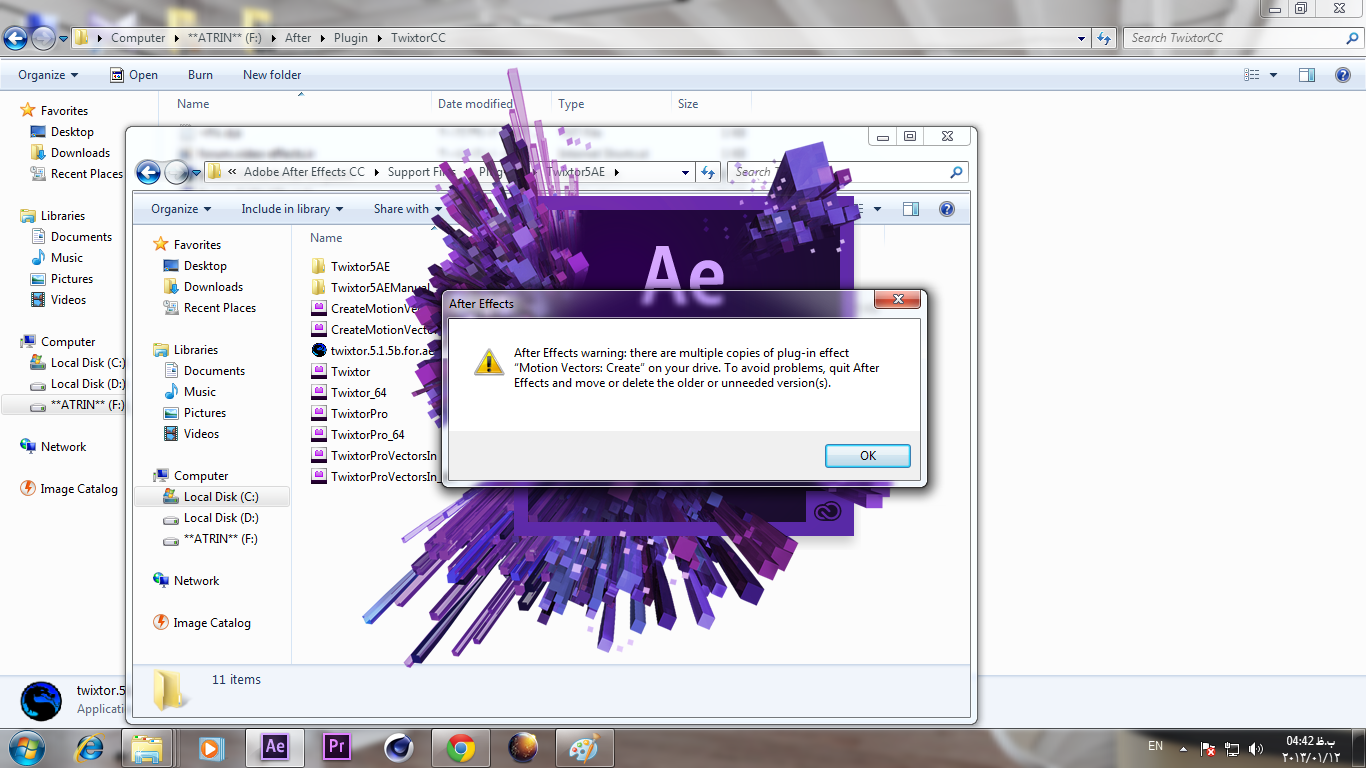
Task: Open Paint from the taskbar
Action: [583, 747]
